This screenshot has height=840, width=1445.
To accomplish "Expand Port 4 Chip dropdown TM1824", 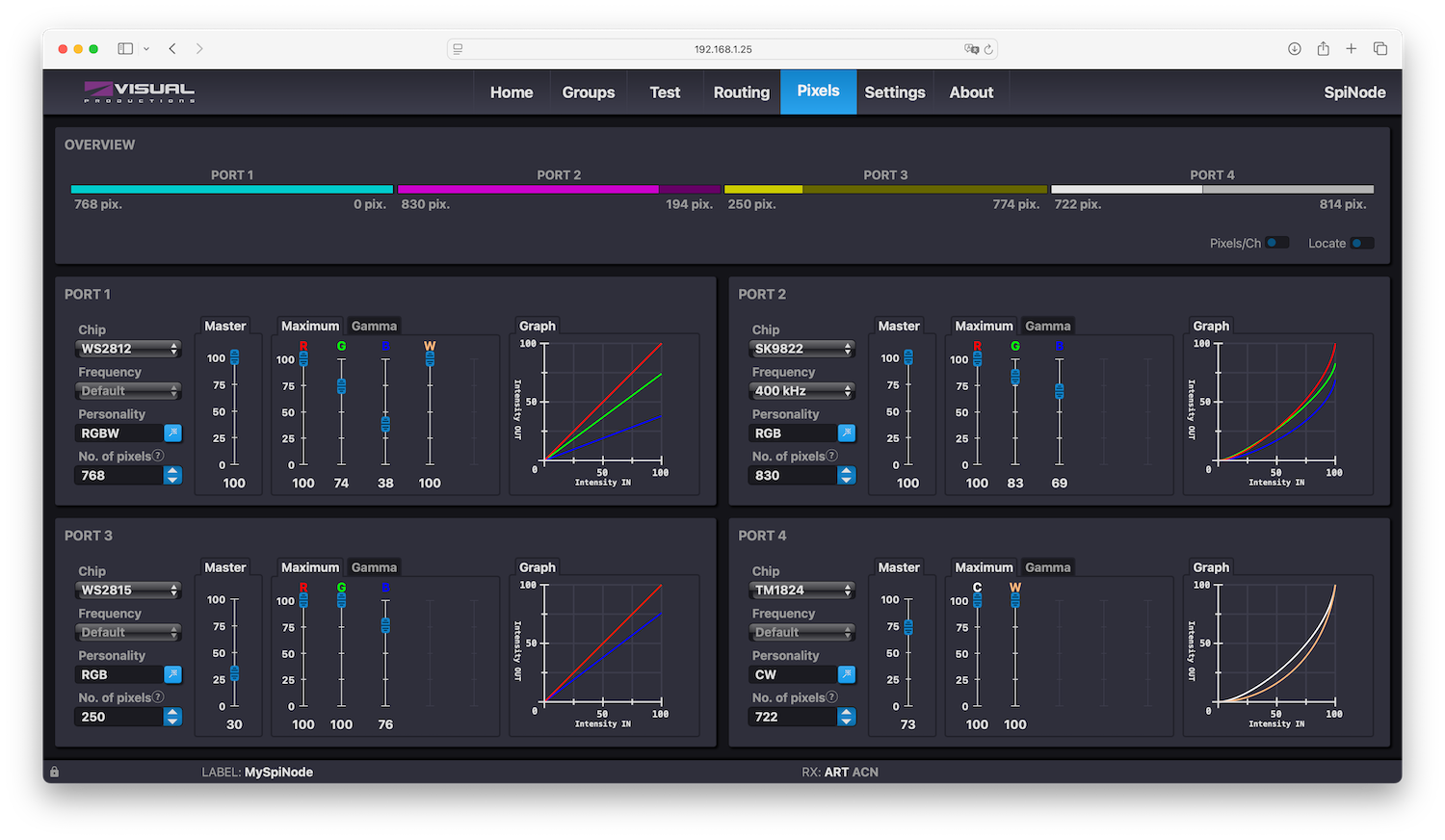I will (x=801, y=590).
